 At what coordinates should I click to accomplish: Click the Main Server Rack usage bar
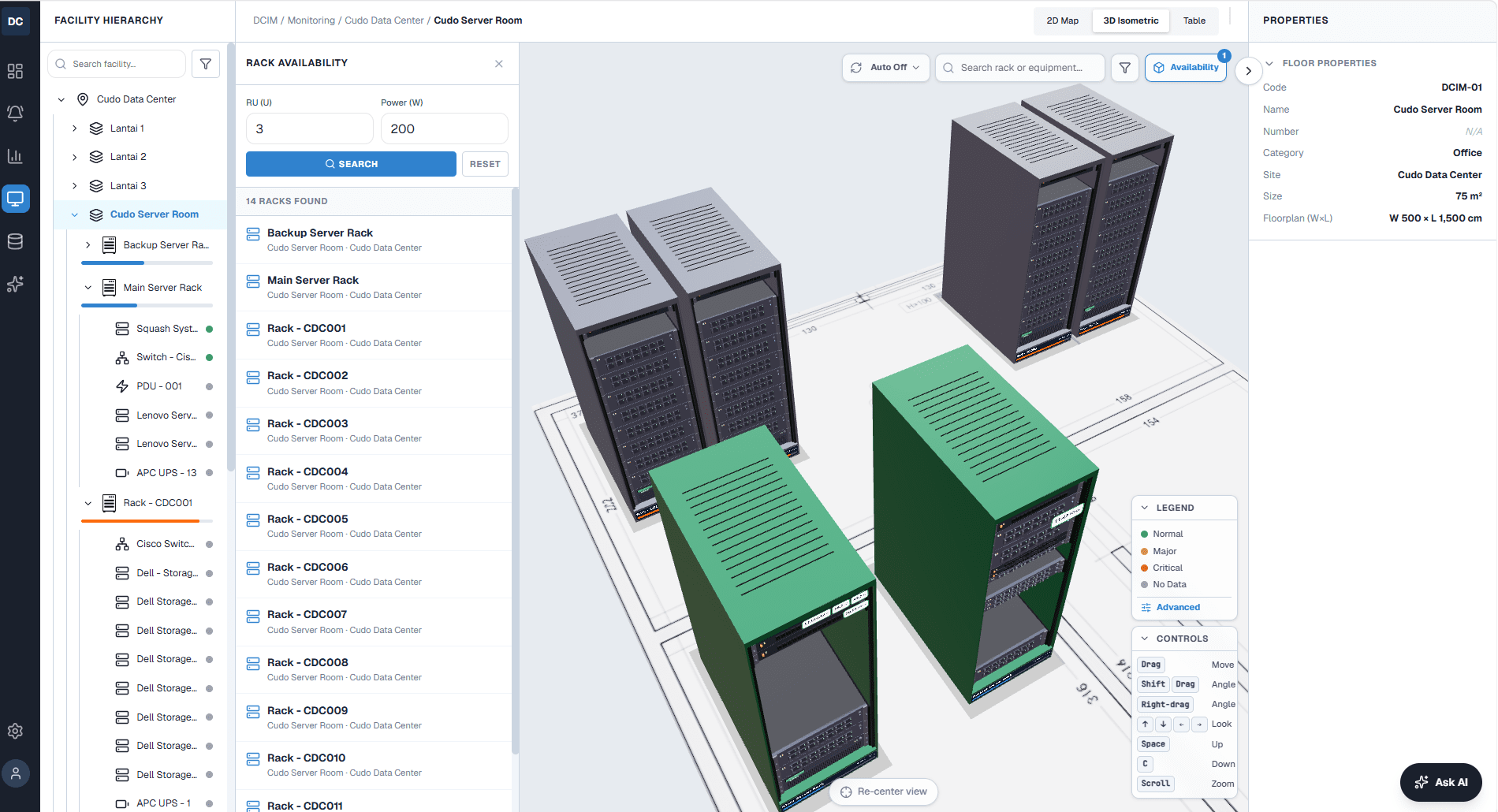coord(147,305)
